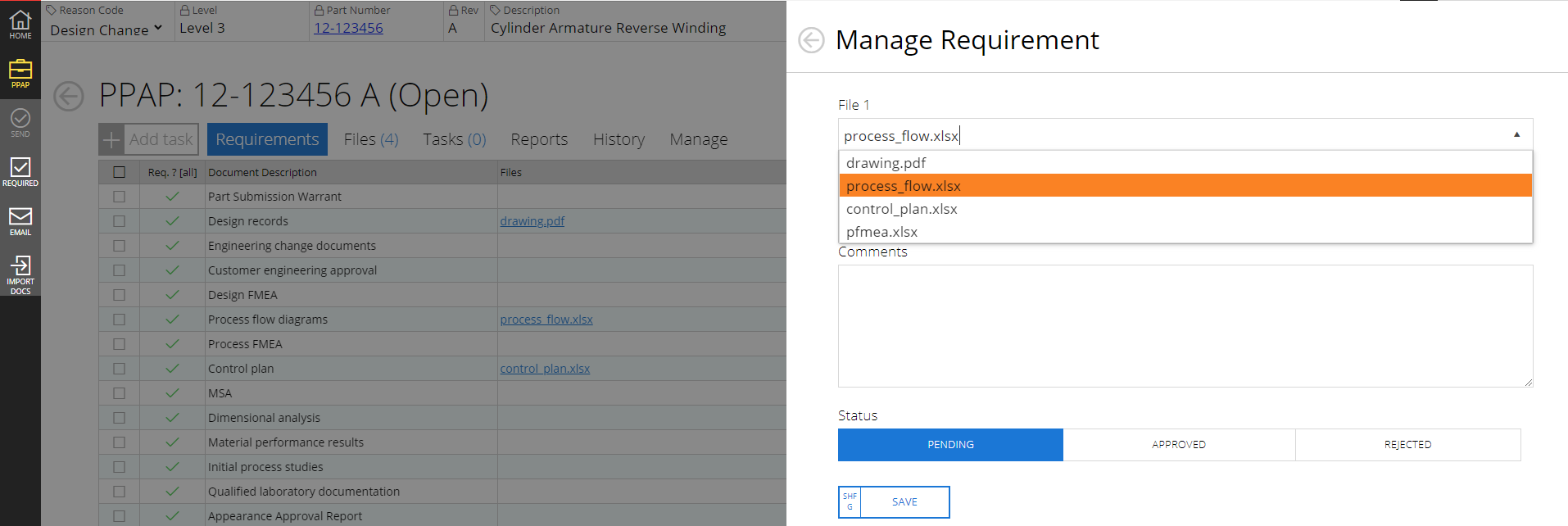This screenshot has height=526, width=1568.
Task: Open drawing.pdf link in Design records row
Action: tap(532, 221)
